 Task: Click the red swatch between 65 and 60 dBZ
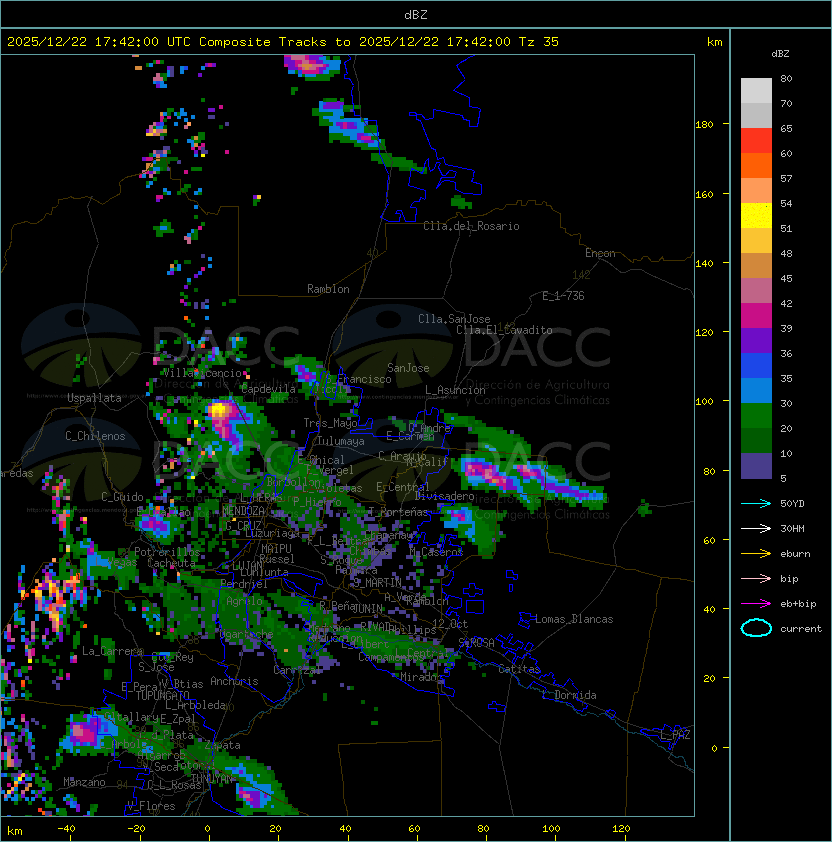tap(756, 141)
